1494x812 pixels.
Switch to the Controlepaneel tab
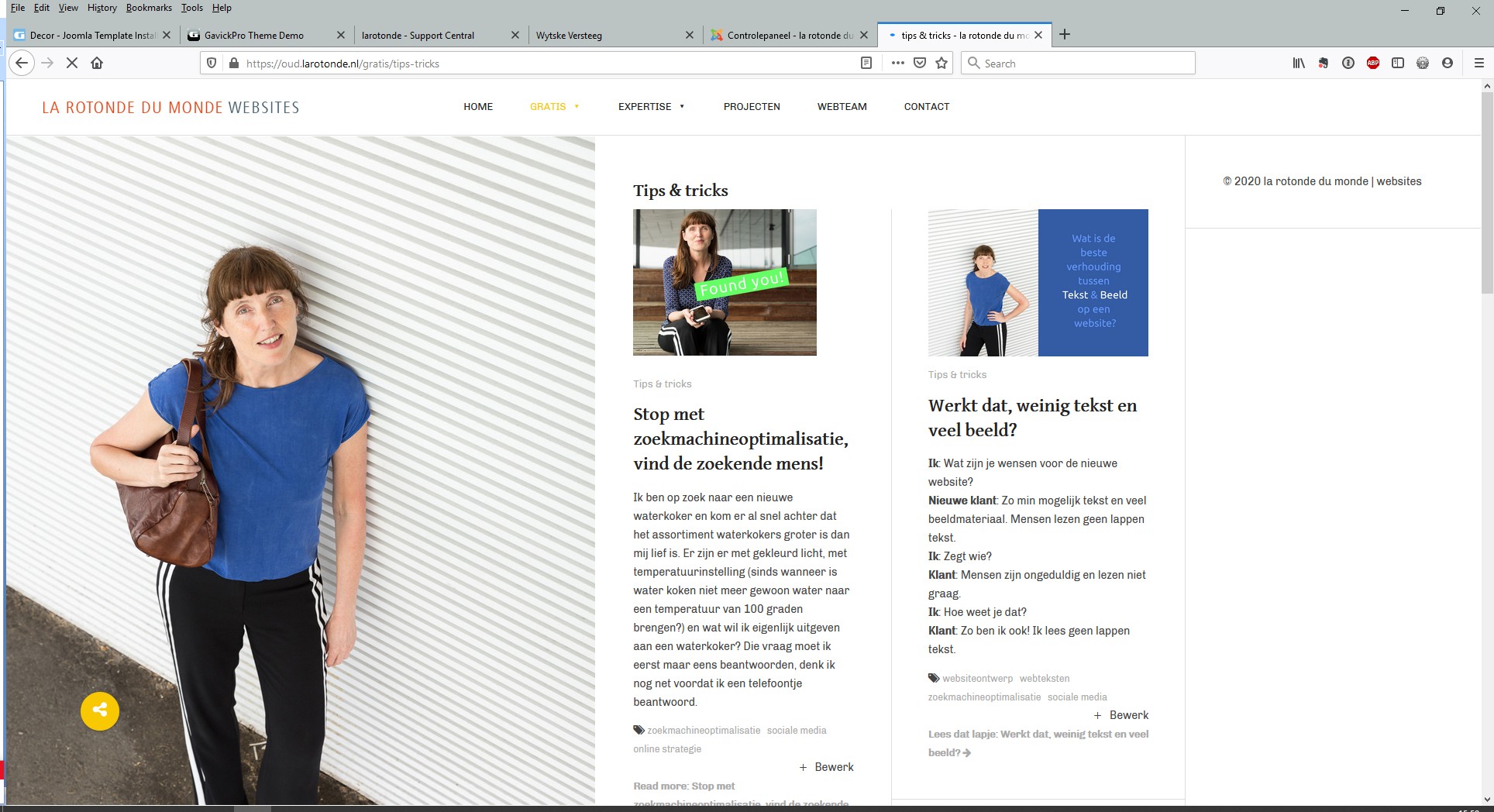pos(790,35)
